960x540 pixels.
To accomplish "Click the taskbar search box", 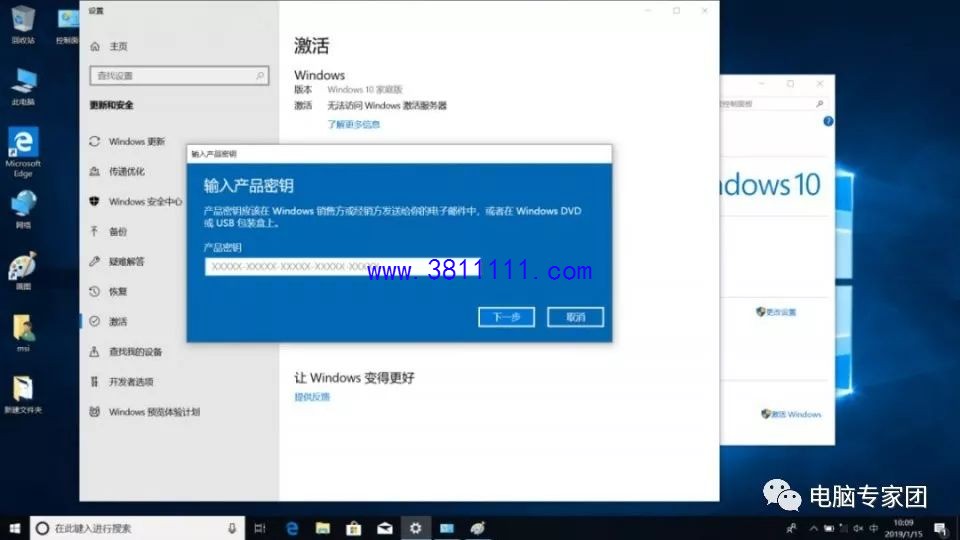I will coord(137,528).
